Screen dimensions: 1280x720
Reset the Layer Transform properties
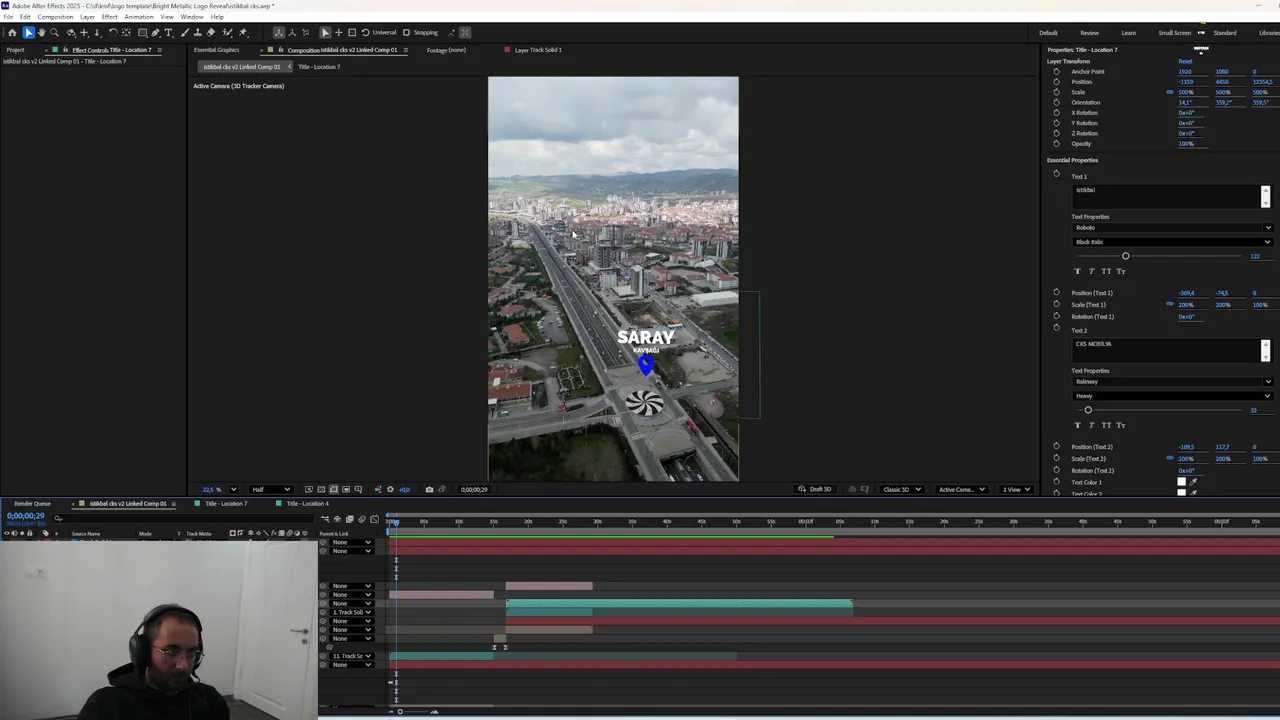pyautogui.click(x=1185, y=62)
